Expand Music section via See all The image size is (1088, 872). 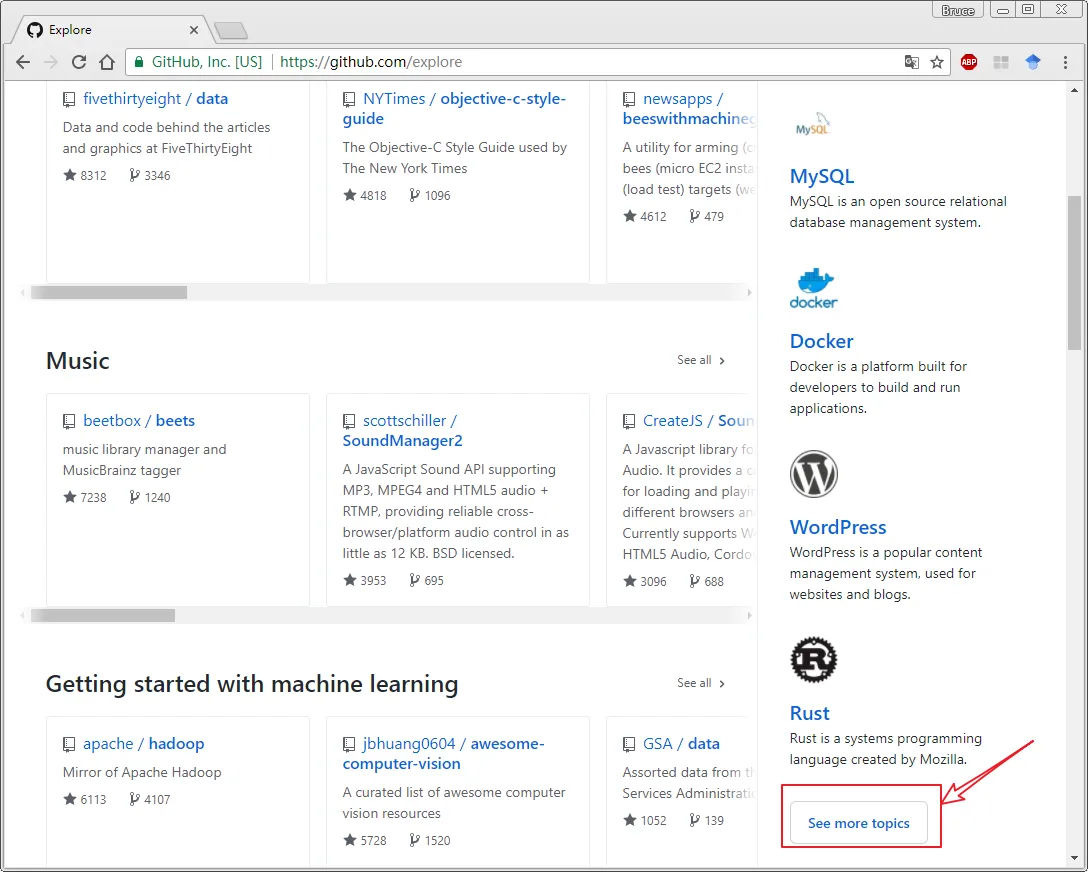[x=700, y=360]
